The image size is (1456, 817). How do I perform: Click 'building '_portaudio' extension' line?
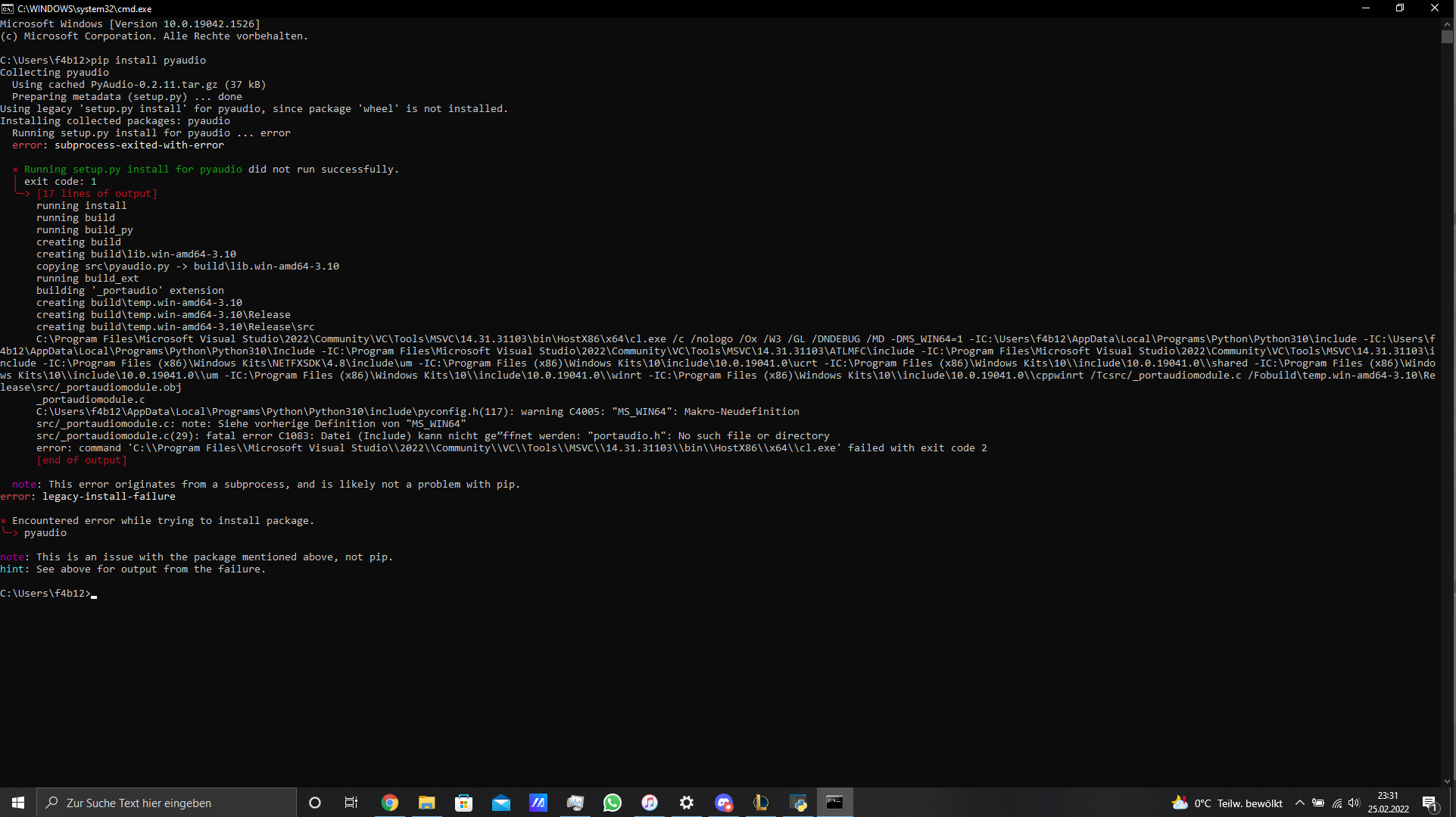click(x=130, y=290)
